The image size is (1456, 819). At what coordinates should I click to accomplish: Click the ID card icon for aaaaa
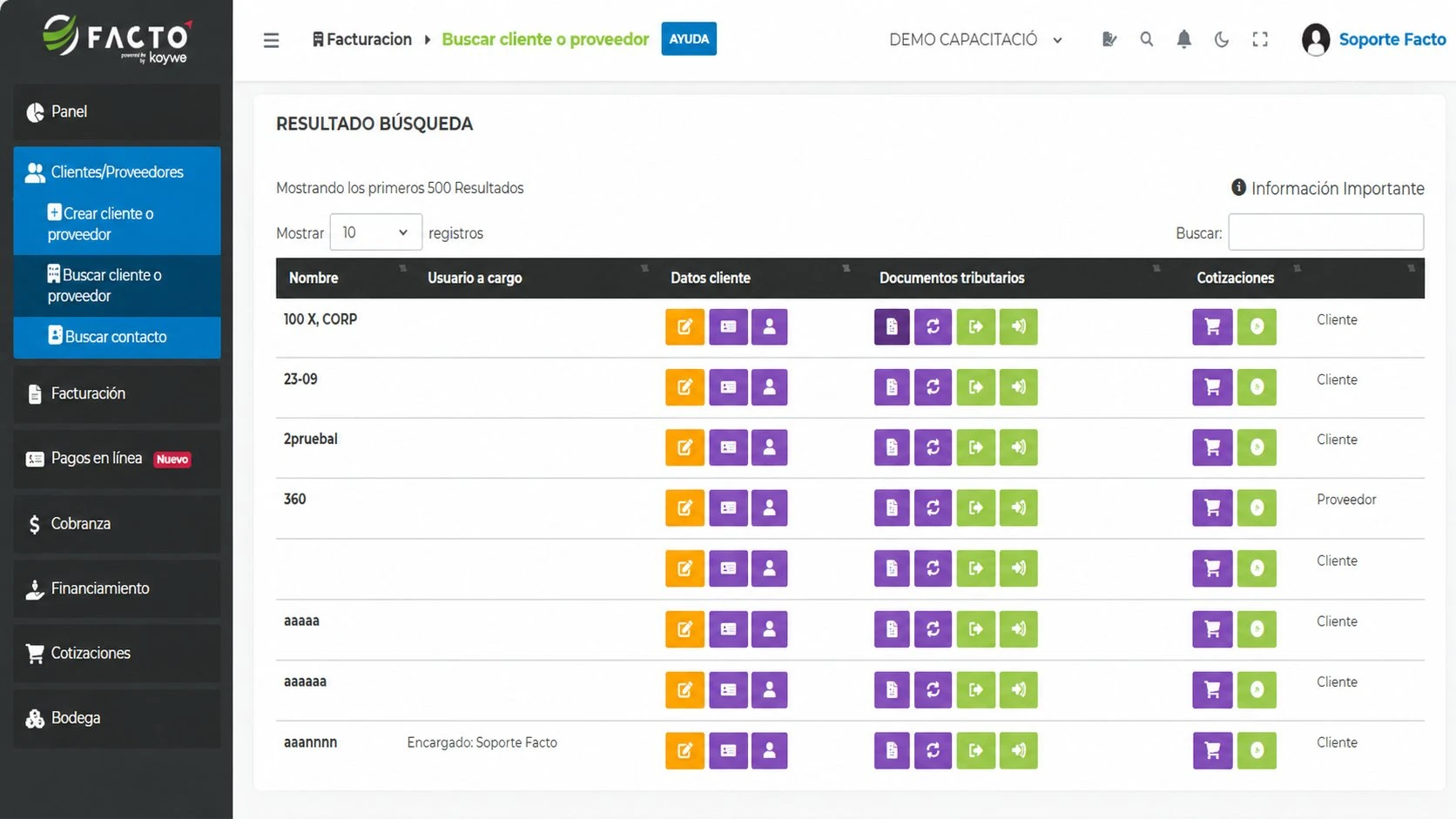coord(728,629)
